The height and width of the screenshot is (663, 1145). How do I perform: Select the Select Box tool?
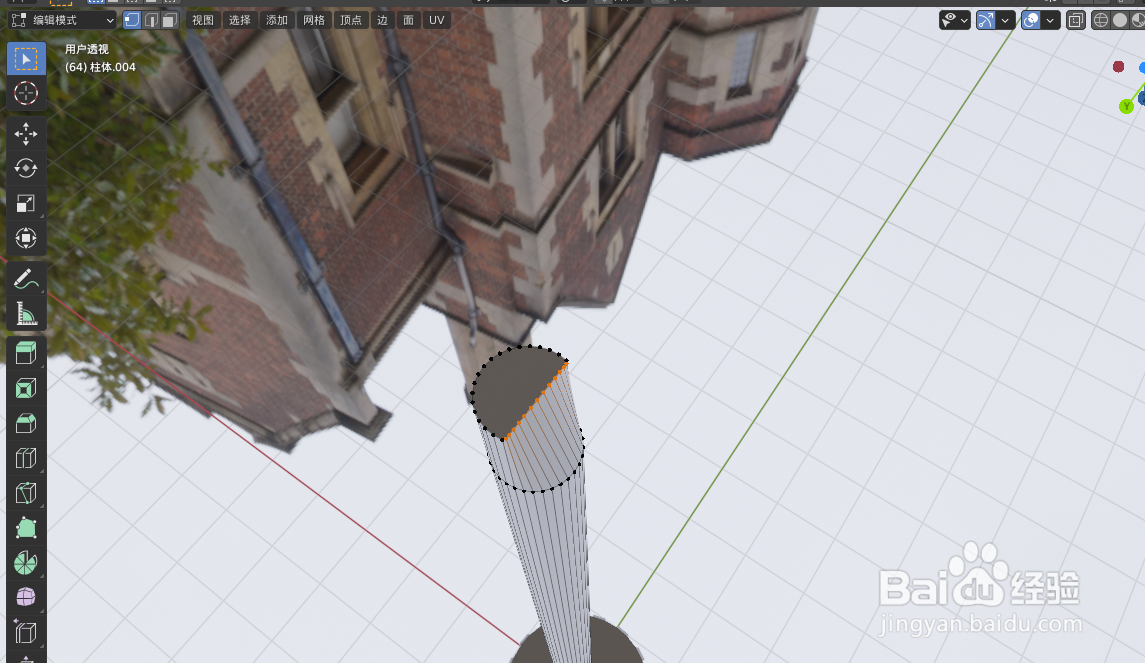[x=26, y=58]
